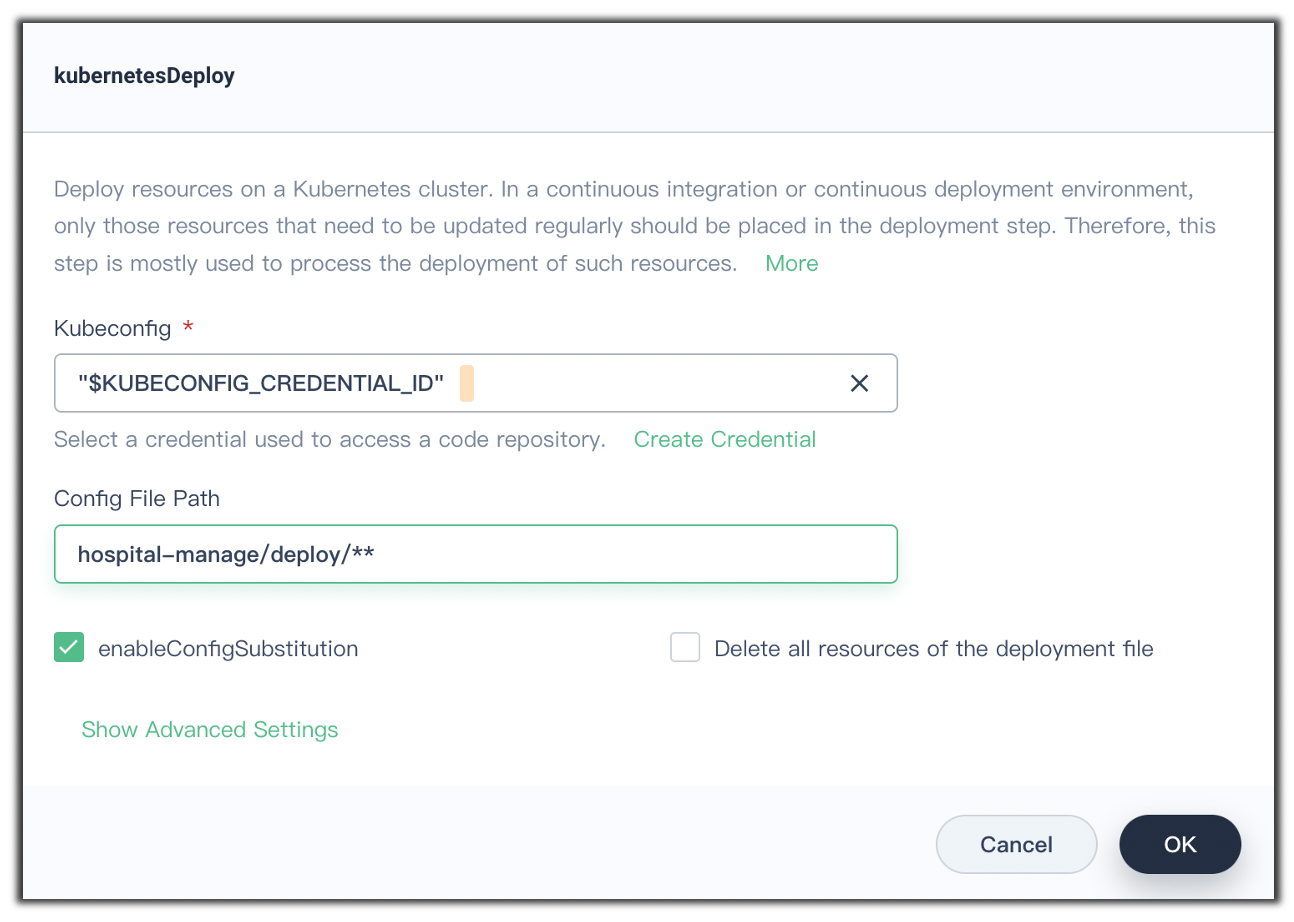Click the Create Credential link
This screenshot has height=922, width=1294.
(x=725, y=440)
